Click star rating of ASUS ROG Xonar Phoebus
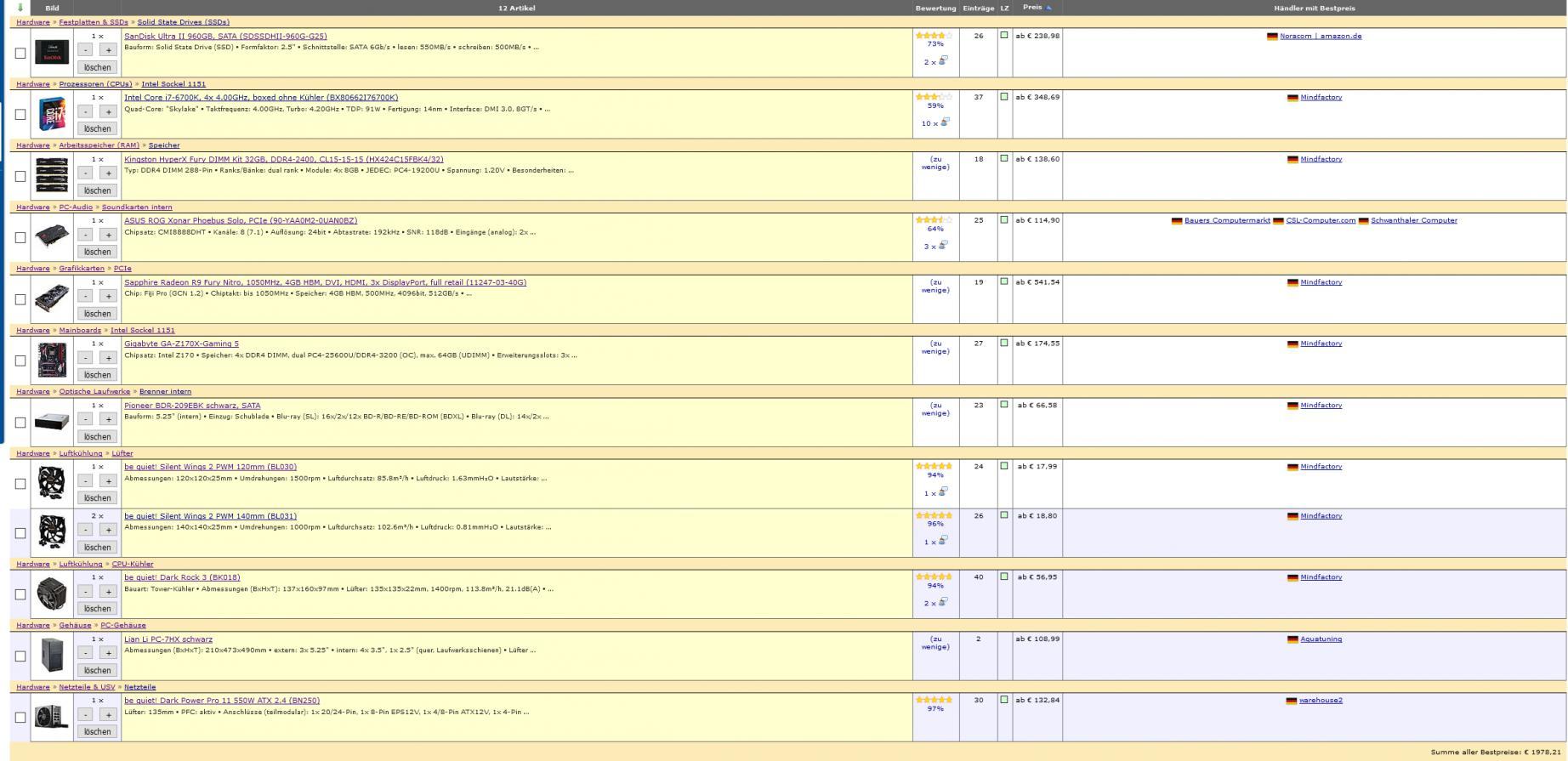Viewport: 1568px width, 761px height. coord(935,219)
